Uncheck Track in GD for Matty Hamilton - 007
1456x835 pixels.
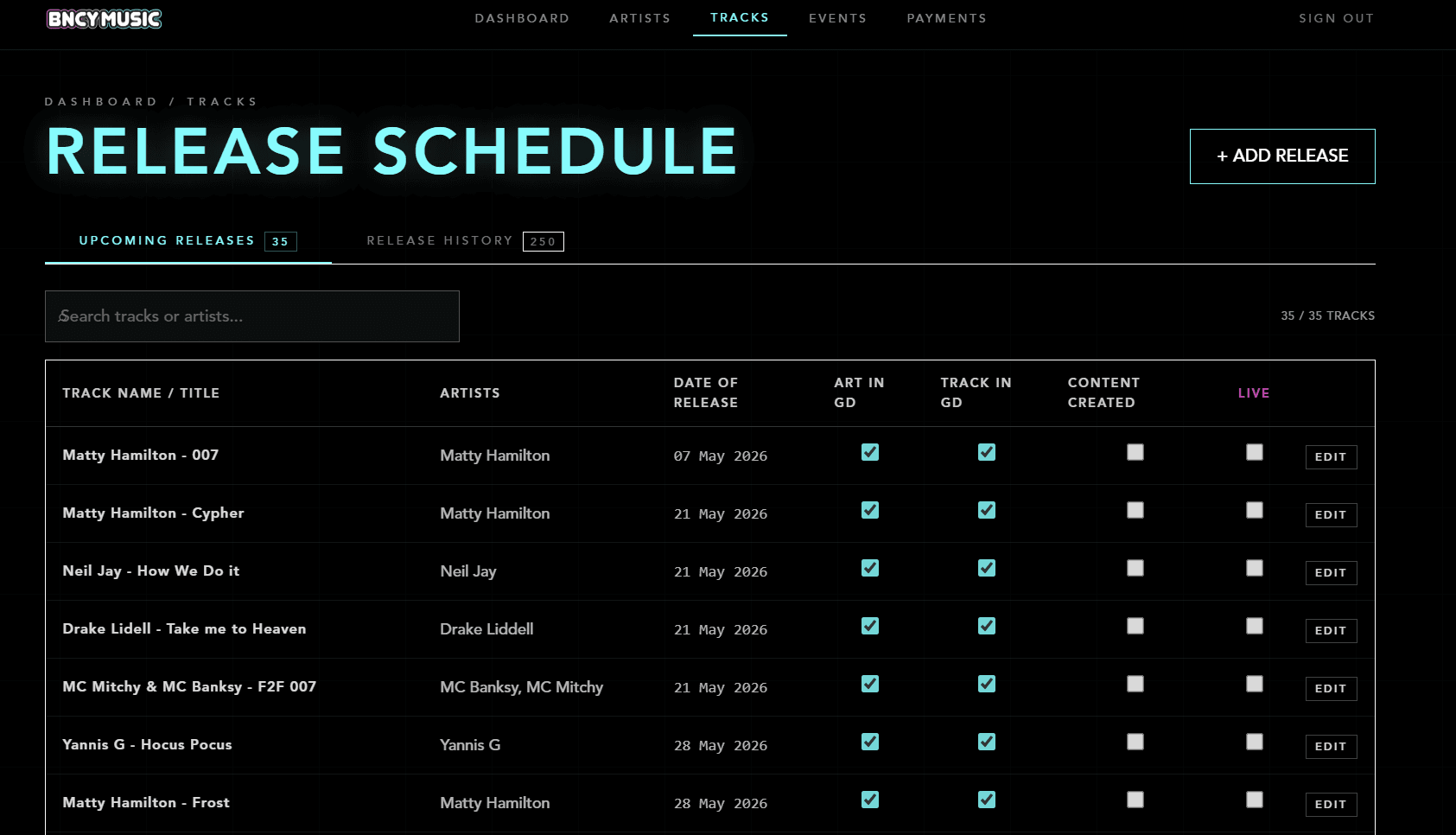click(987, 452)
